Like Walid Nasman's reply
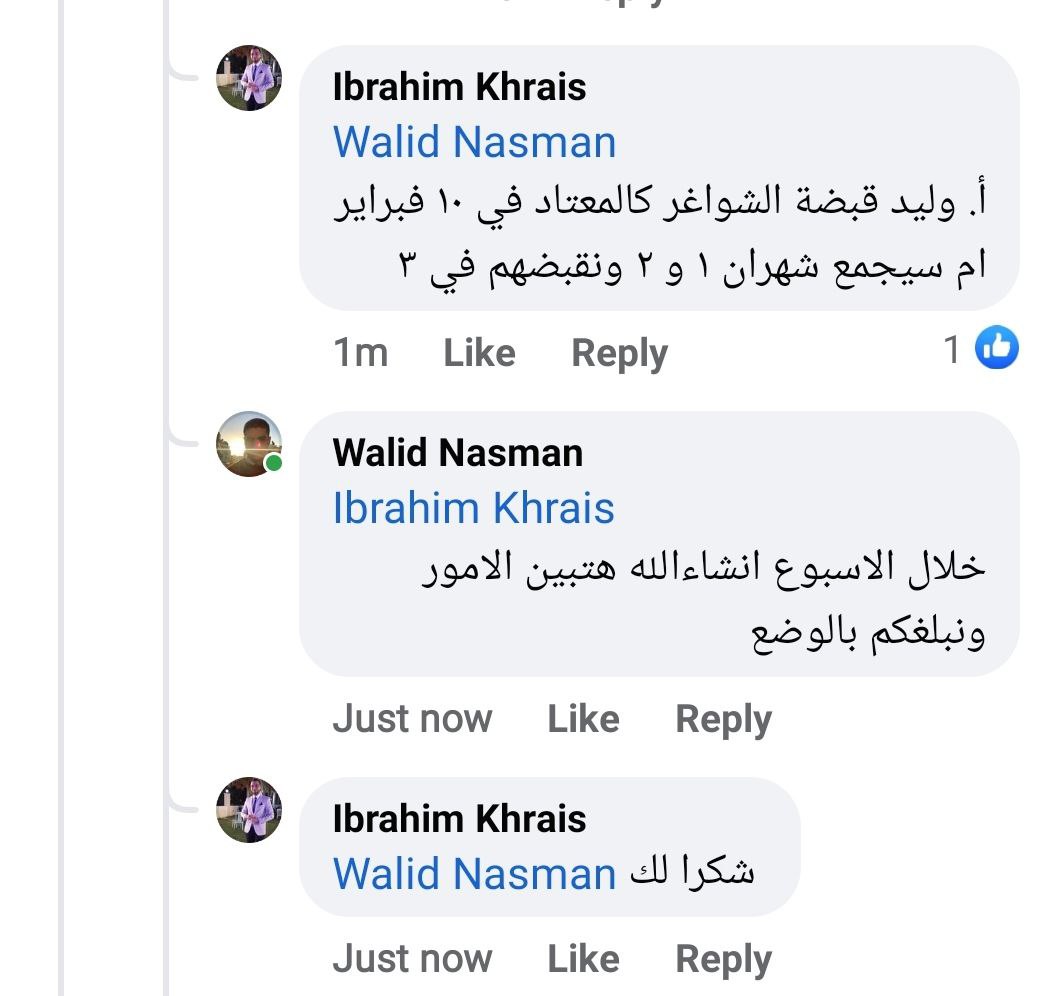 coord(583,719)
